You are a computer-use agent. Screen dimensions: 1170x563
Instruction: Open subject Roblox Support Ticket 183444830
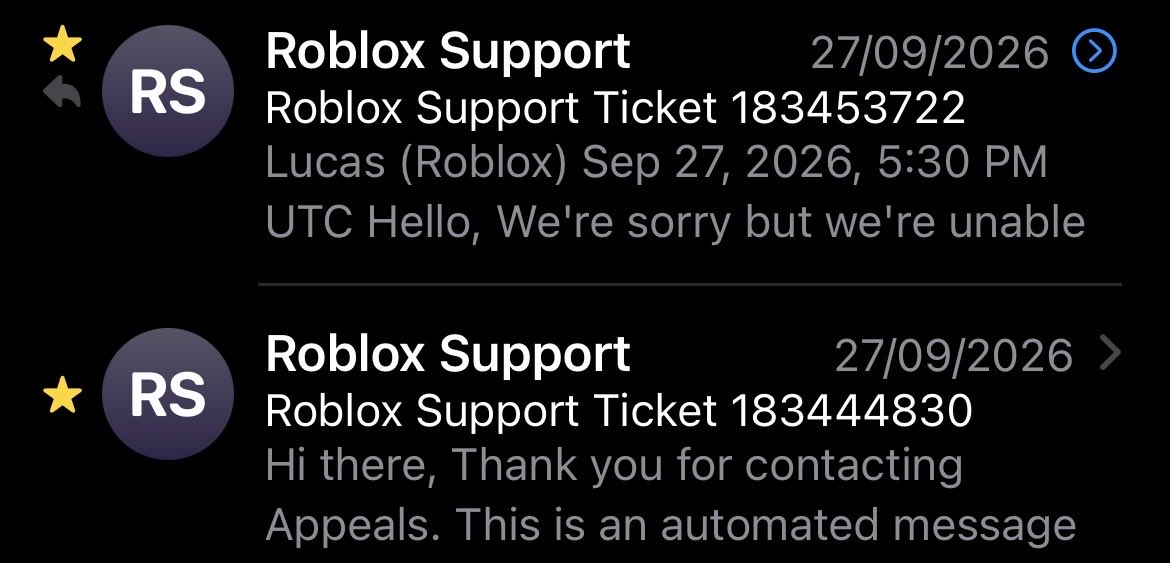coord(619,411)
